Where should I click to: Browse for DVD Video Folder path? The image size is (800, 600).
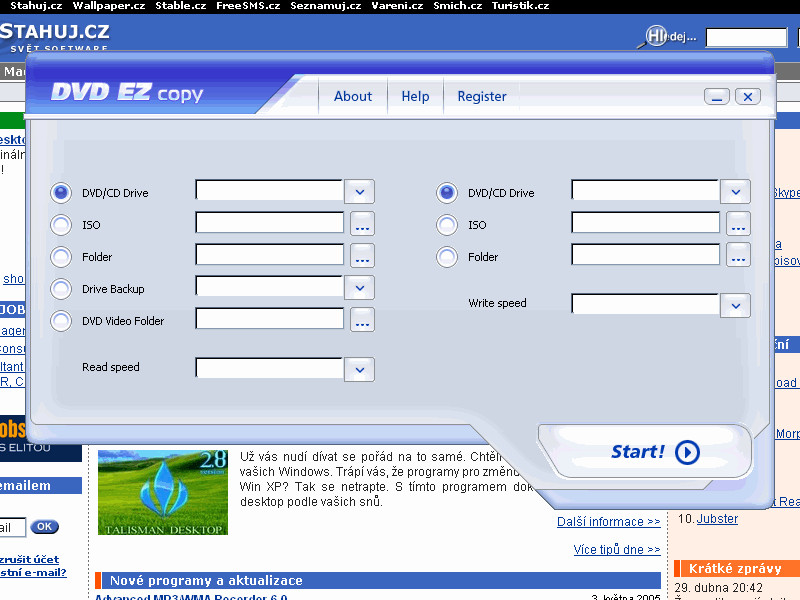(362, 320)
